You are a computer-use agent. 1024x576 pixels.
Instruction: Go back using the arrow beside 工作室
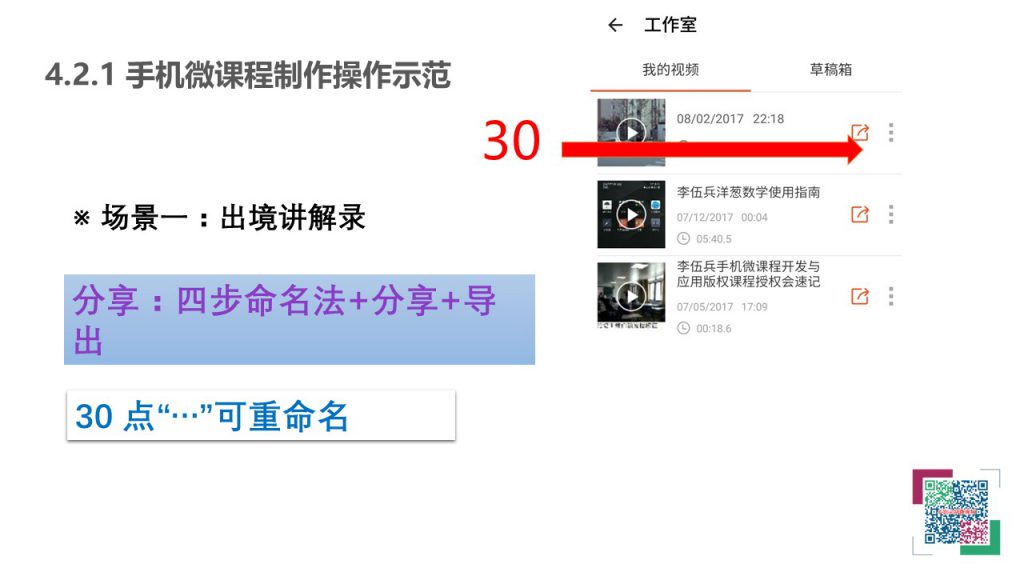click(615, 25)
